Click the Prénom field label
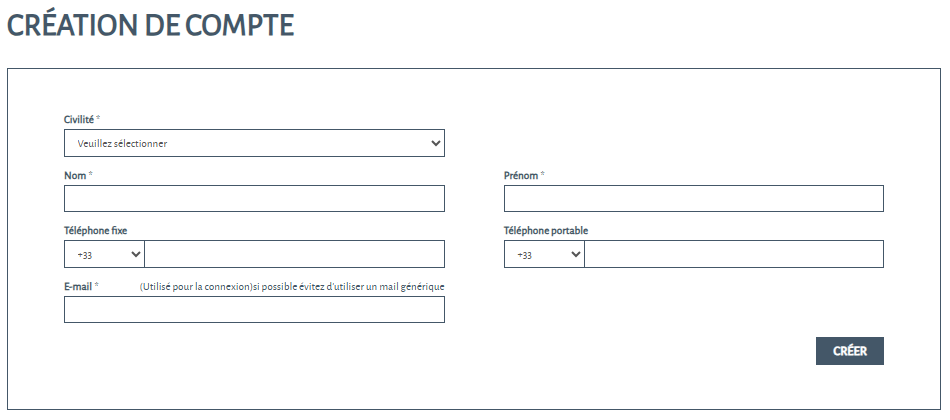 pos(522,175)
